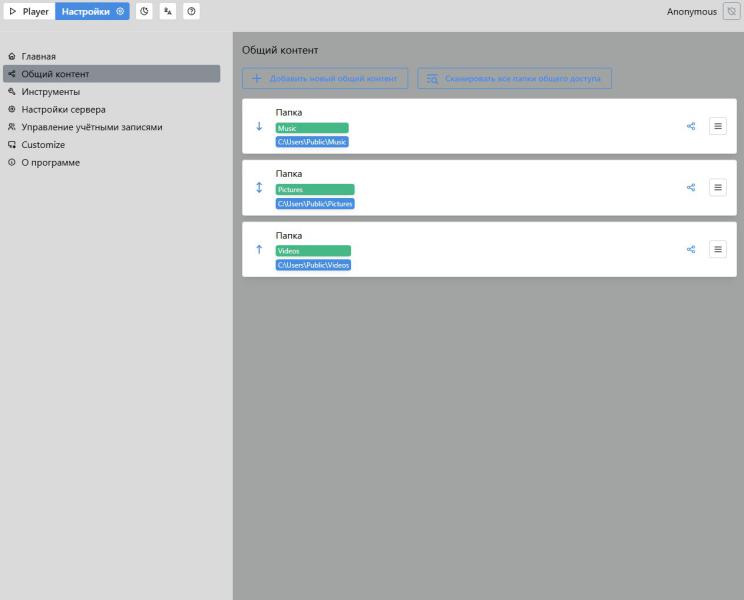The height and width of the screenshot is (600, 744).
Task: Click Сканировать все папки общего доступа
Action: [514, 78]
